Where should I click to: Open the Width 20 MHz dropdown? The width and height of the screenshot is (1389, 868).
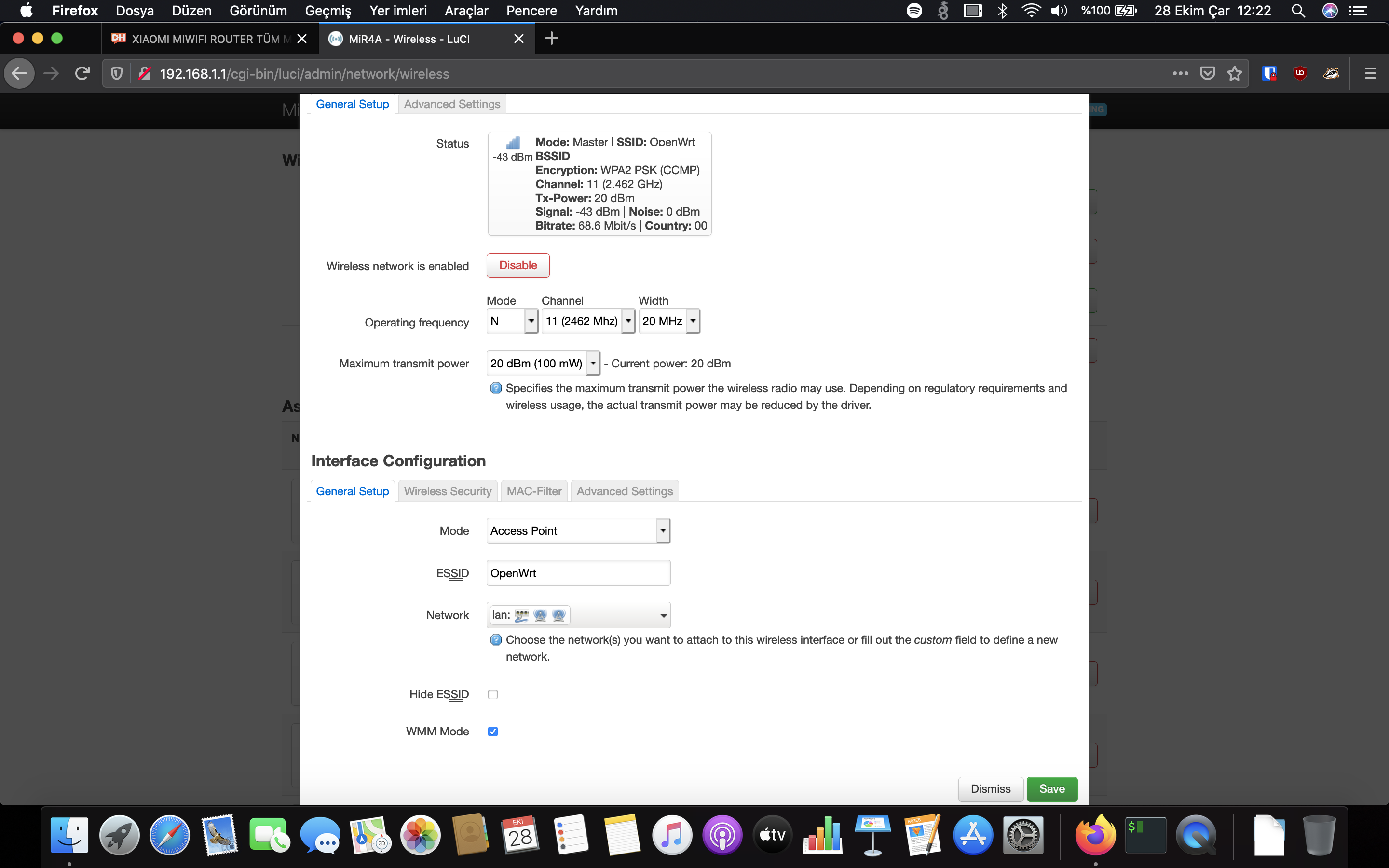click(x=669, y=321)
